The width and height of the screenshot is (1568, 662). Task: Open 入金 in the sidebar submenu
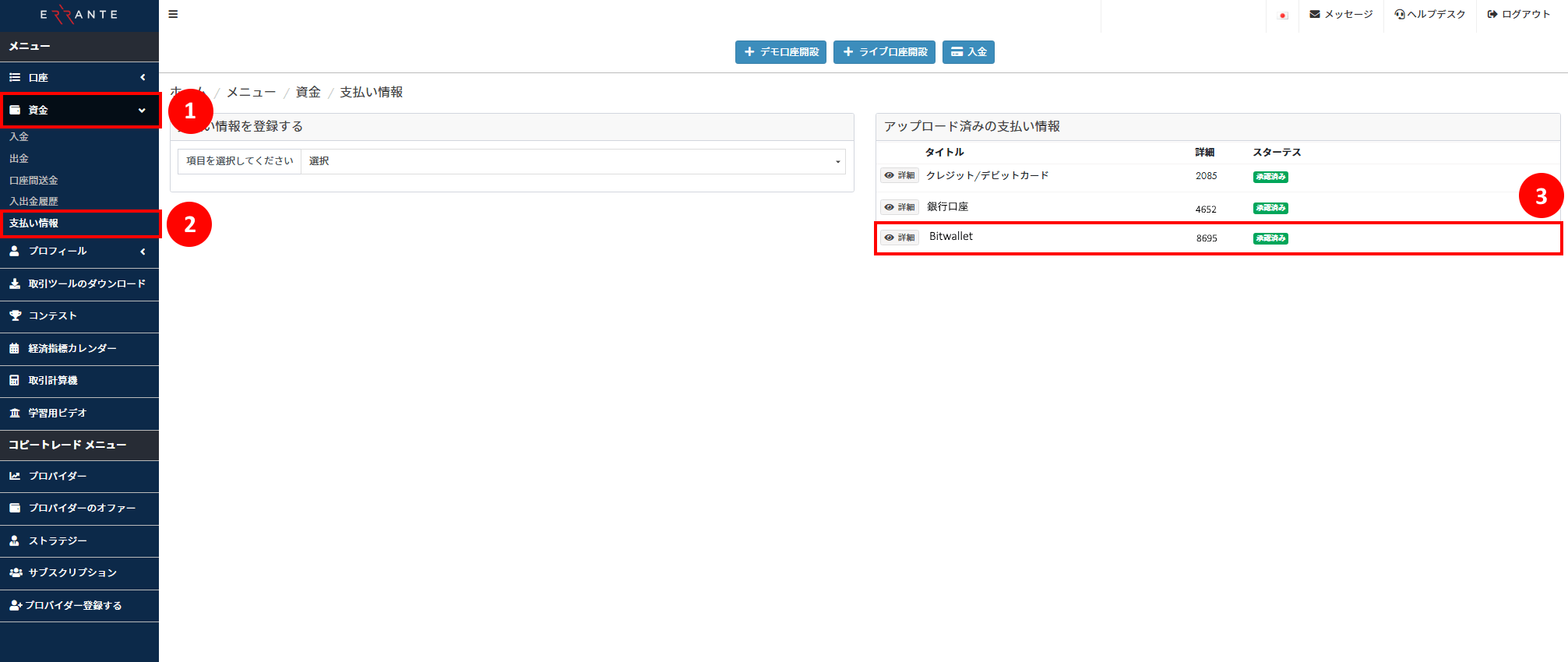coord(19,137)
